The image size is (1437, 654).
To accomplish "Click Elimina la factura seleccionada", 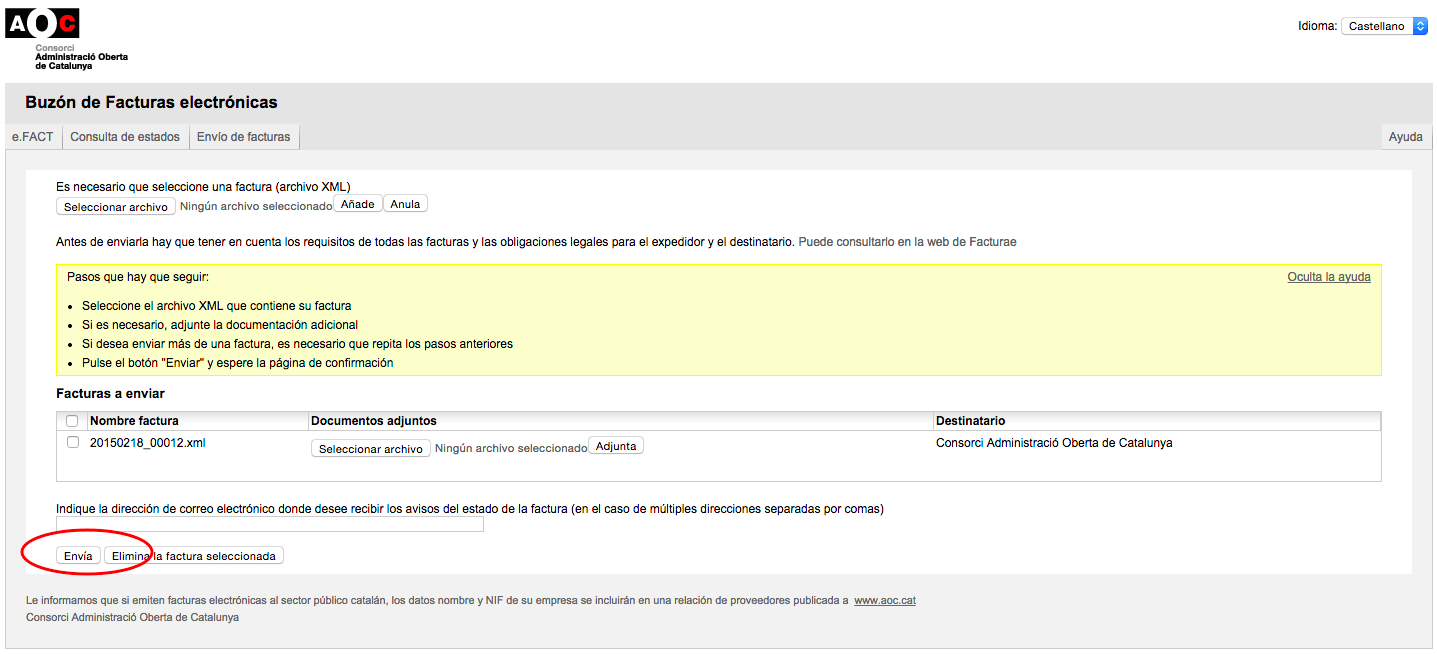I will (x=195, y=555).
